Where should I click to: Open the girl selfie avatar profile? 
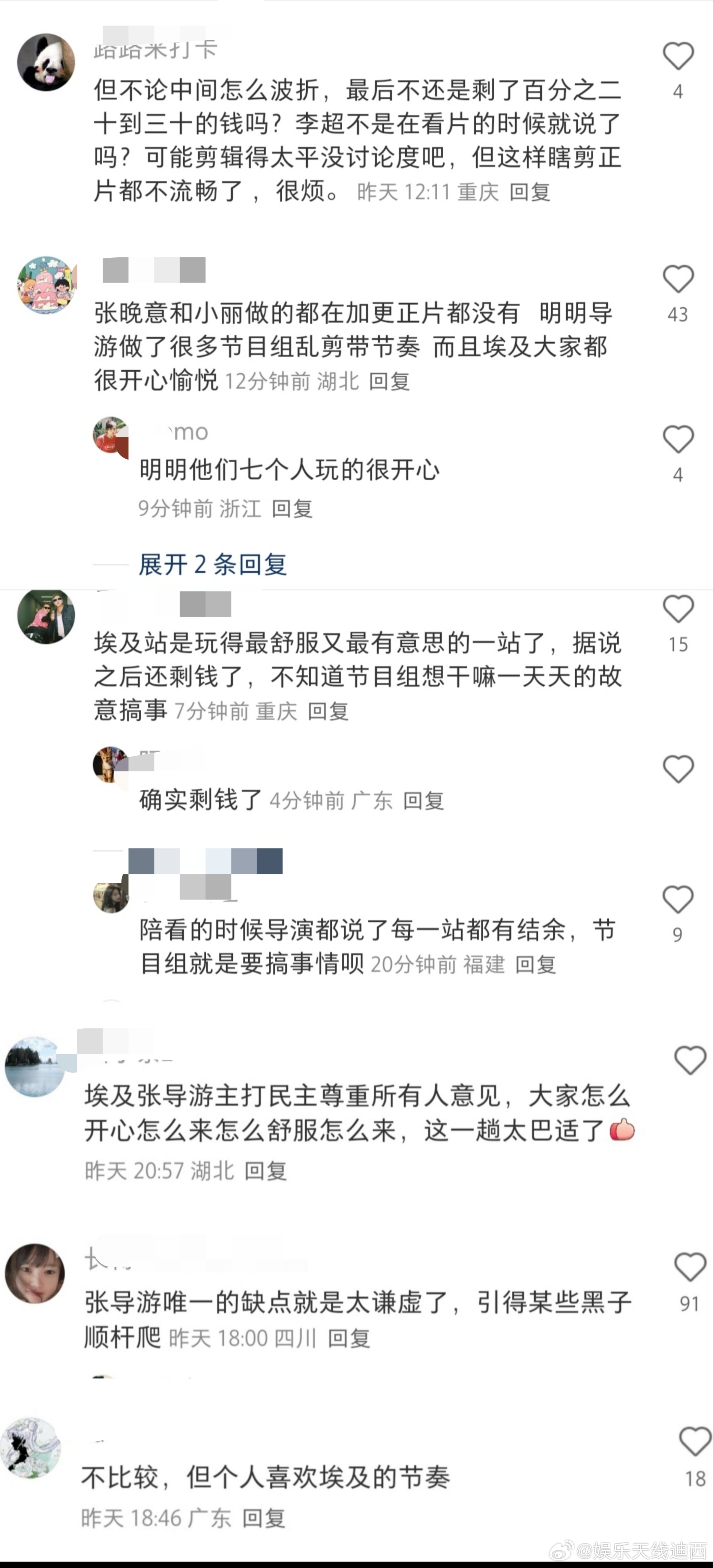coord(35,1274)
